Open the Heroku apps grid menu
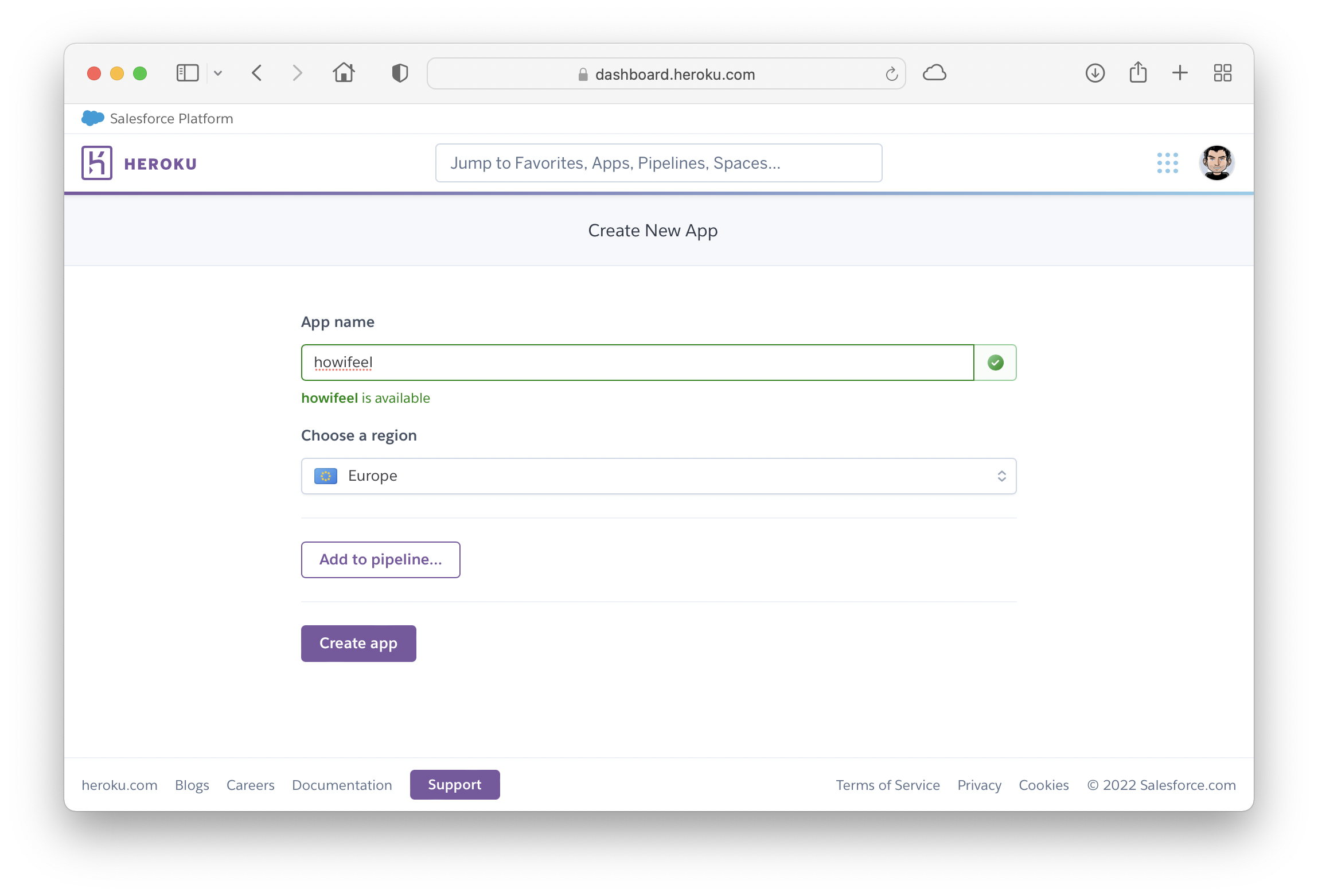This screenshot has width=1318, height=896. point(1167,163)
